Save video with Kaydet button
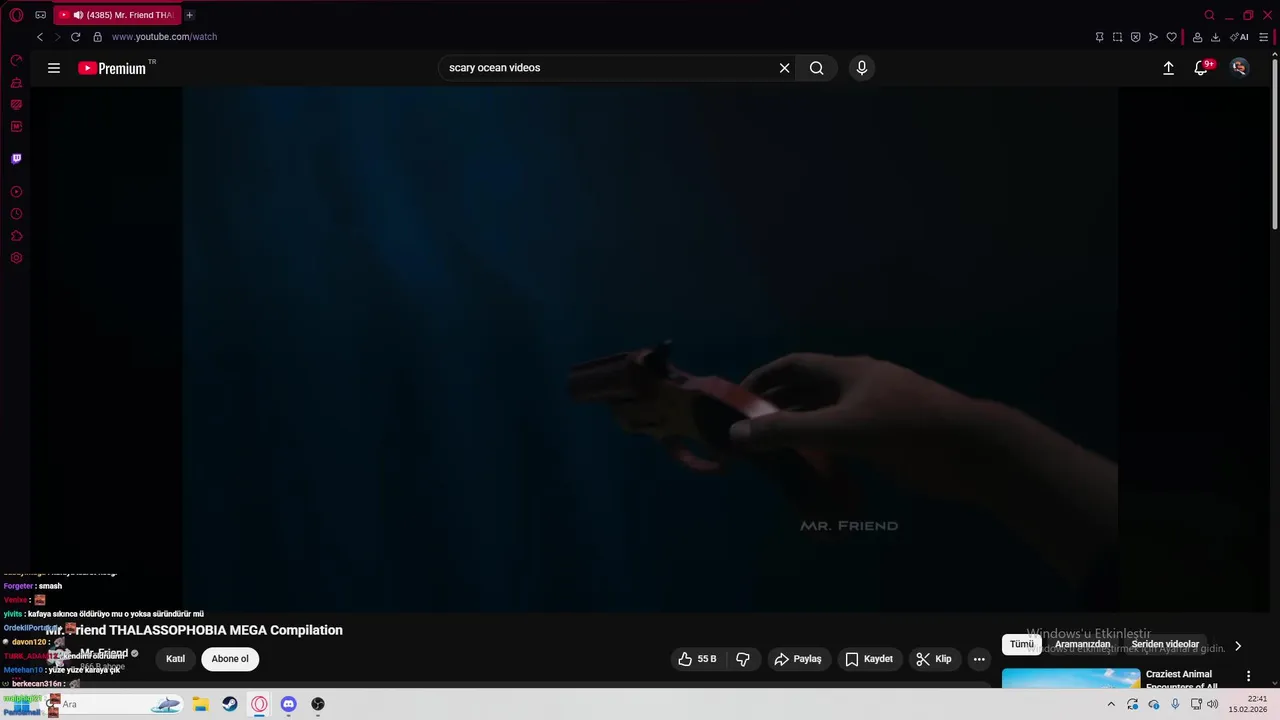 click(x=869, y=659)
